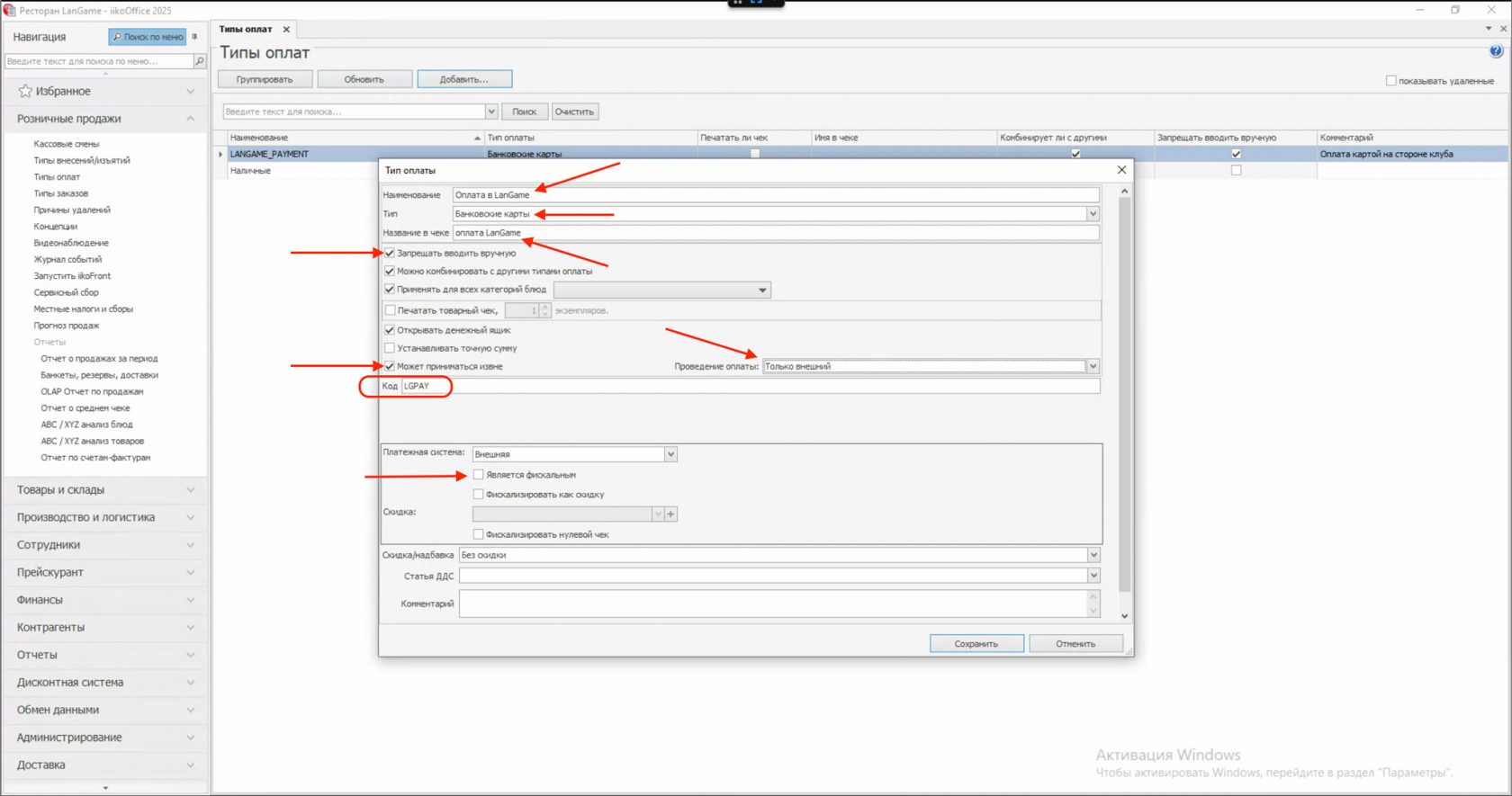Click the receipt copies stepper arrows
1512x796 pixels.
pos(545,310)
